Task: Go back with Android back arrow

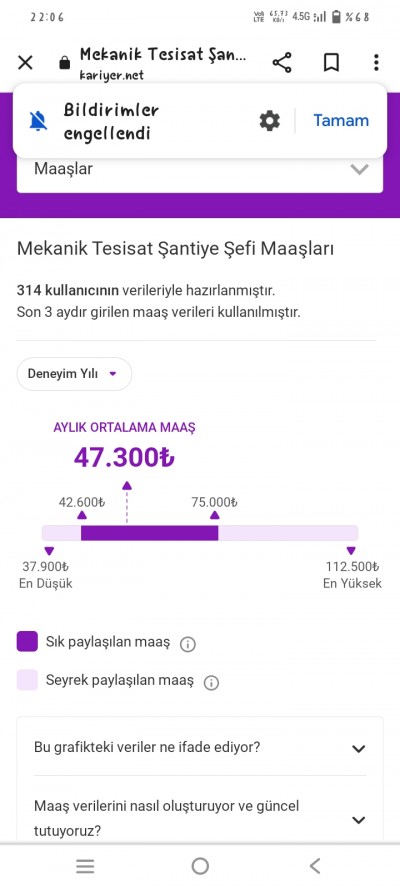Action: (x=315, y=866)
